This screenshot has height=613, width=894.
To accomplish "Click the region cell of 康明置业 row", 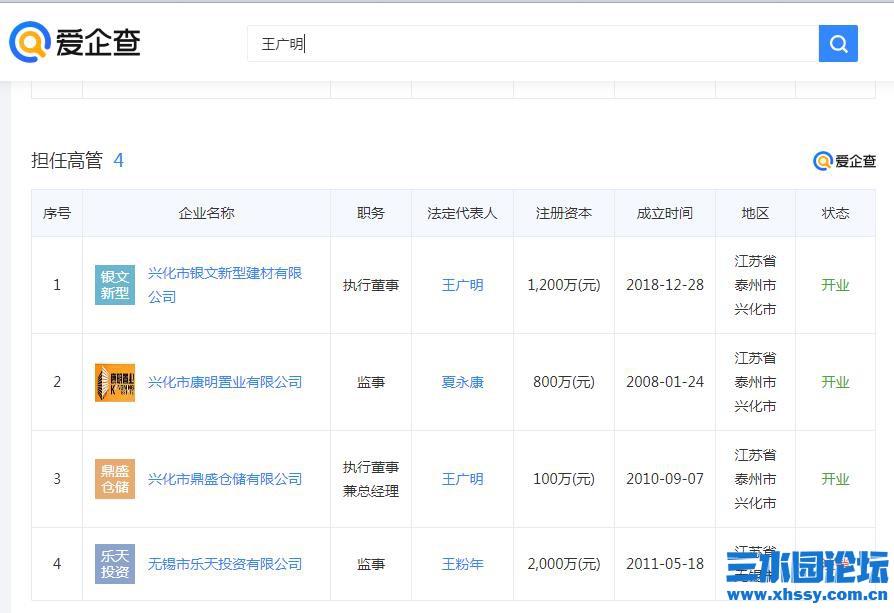I will click(x=755, y=382).
